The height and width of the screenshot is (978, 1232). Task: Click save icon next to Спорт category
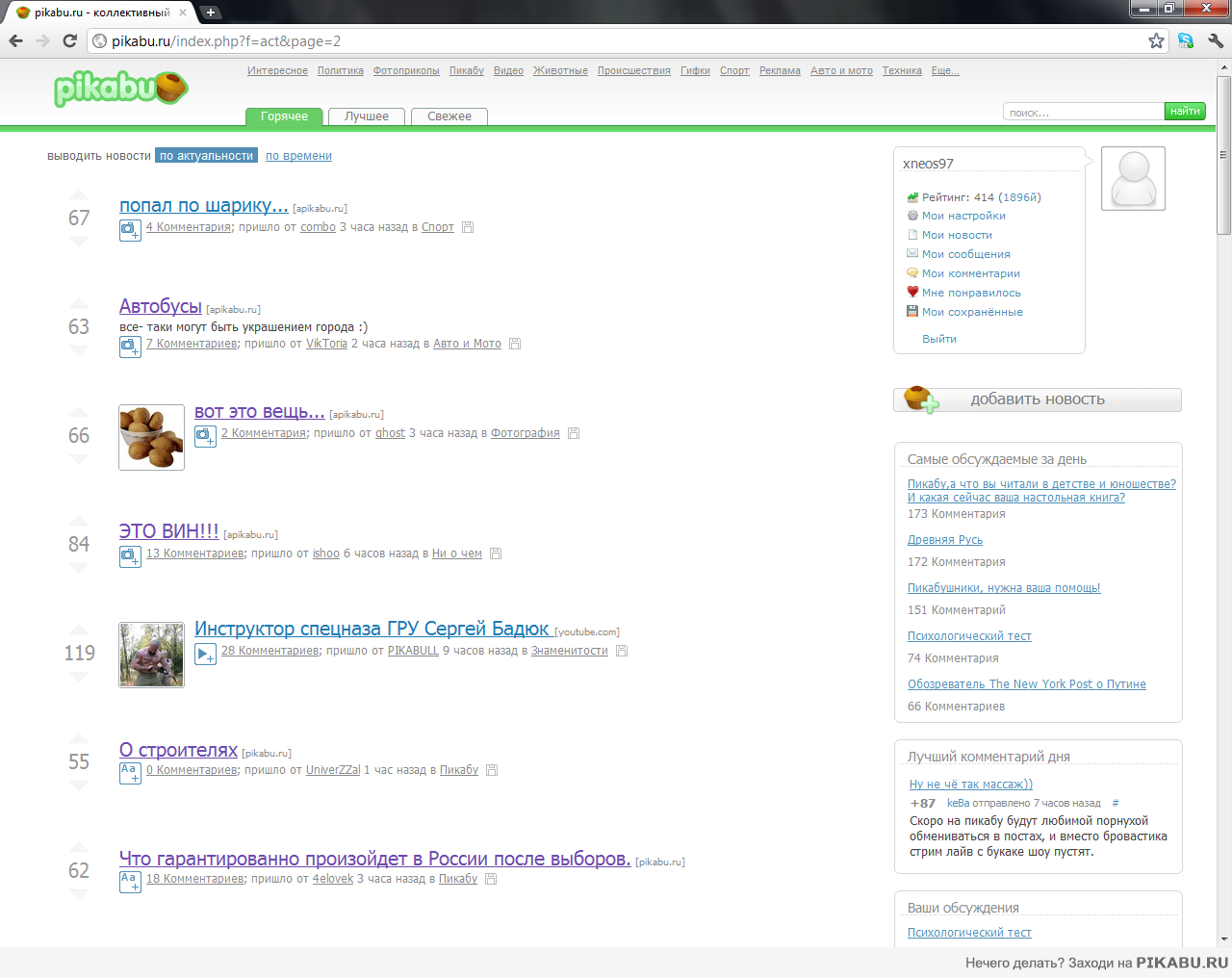(x=468, y=228)
